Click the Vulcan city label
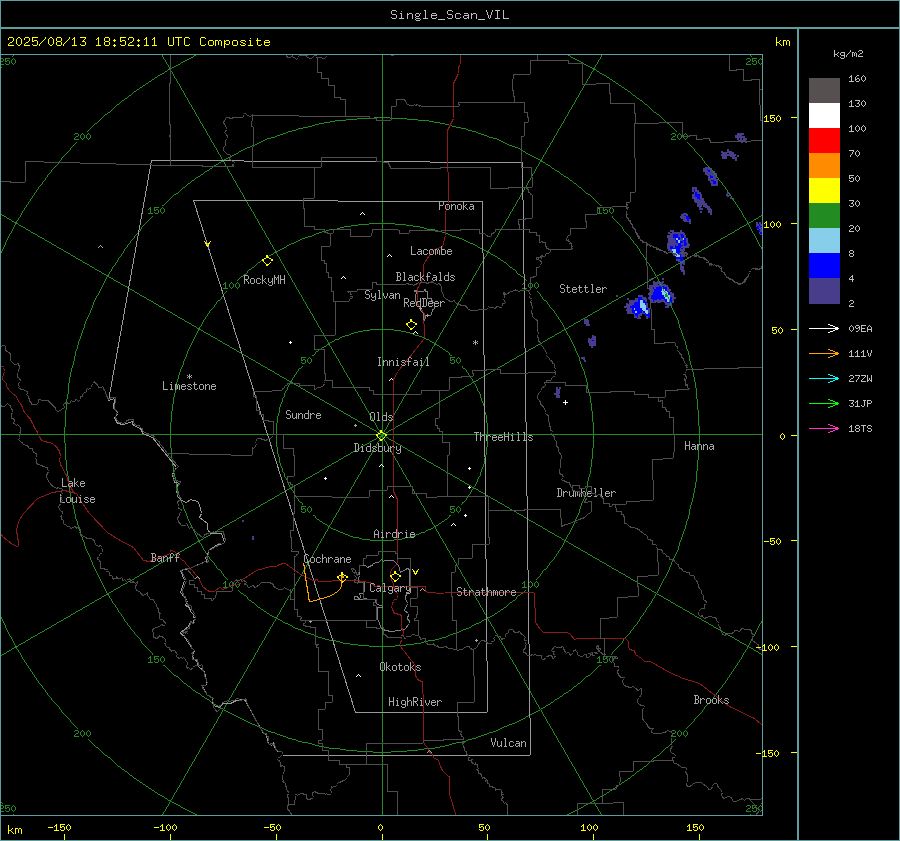This screenshot has width=900, height=841. point(508,742)
